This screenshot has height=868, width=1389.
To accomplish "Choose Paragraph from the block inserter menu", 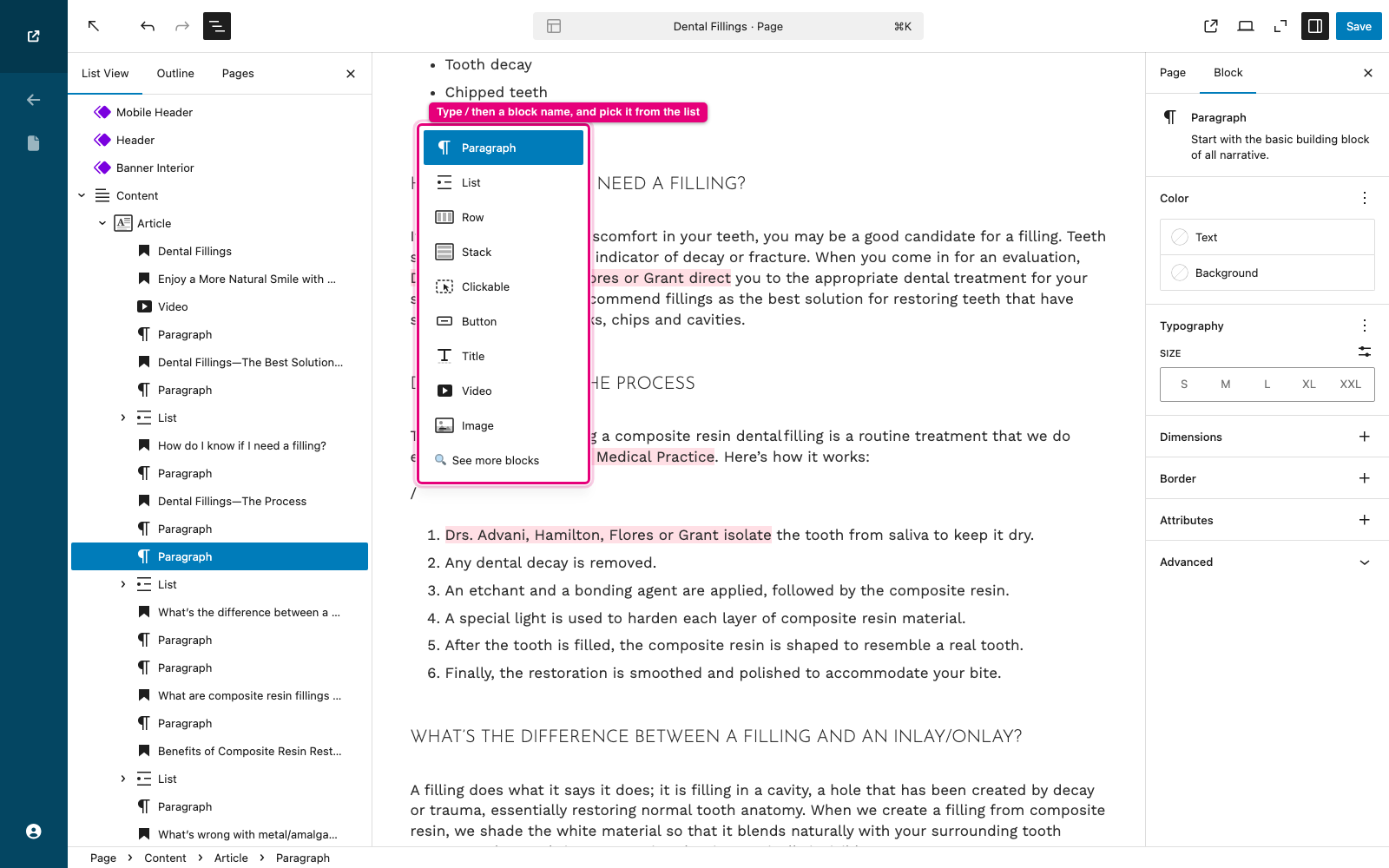I will point(504,148).
